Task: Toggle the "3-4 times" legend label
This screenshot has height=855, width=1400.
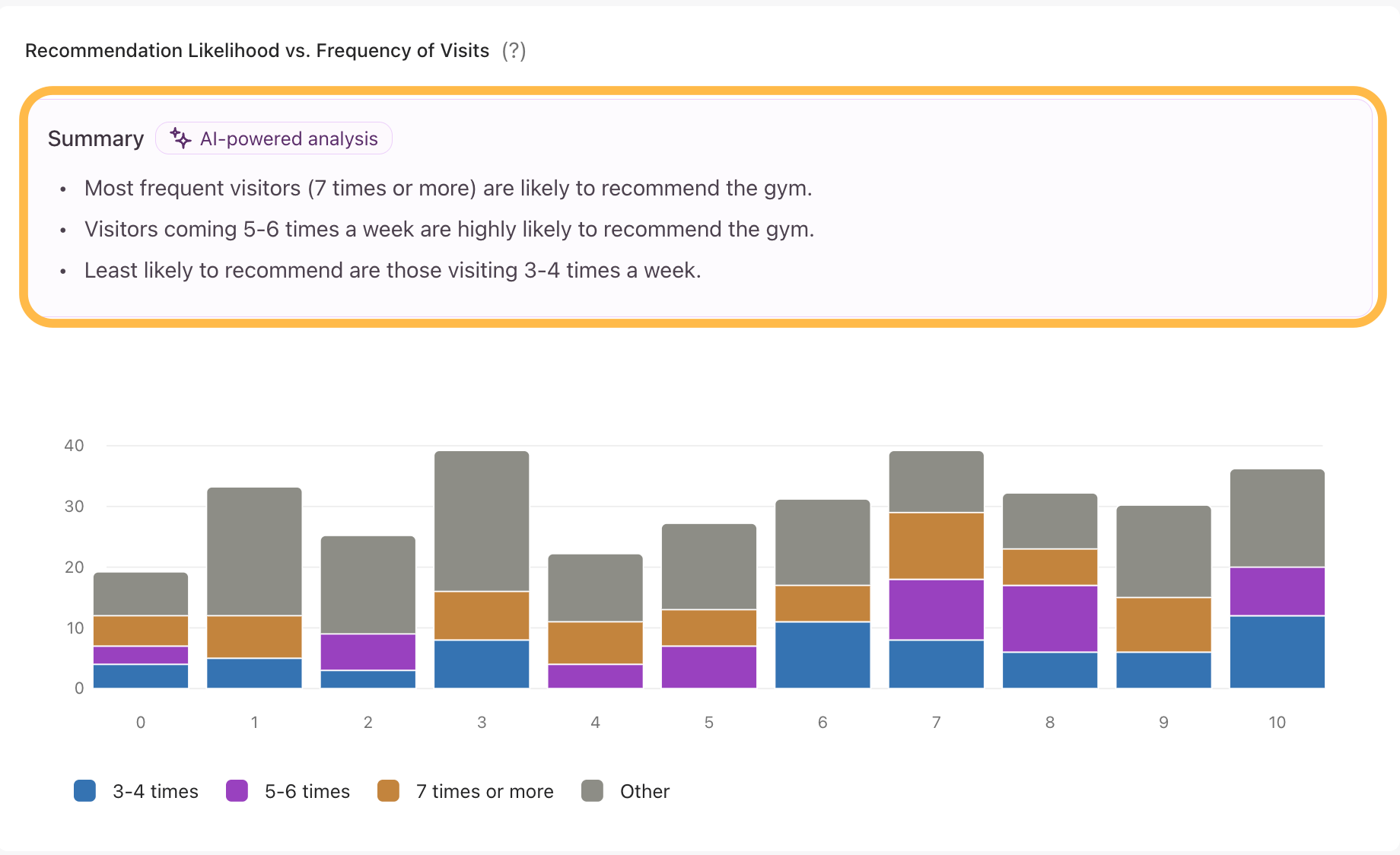Action: pos(155,792)
